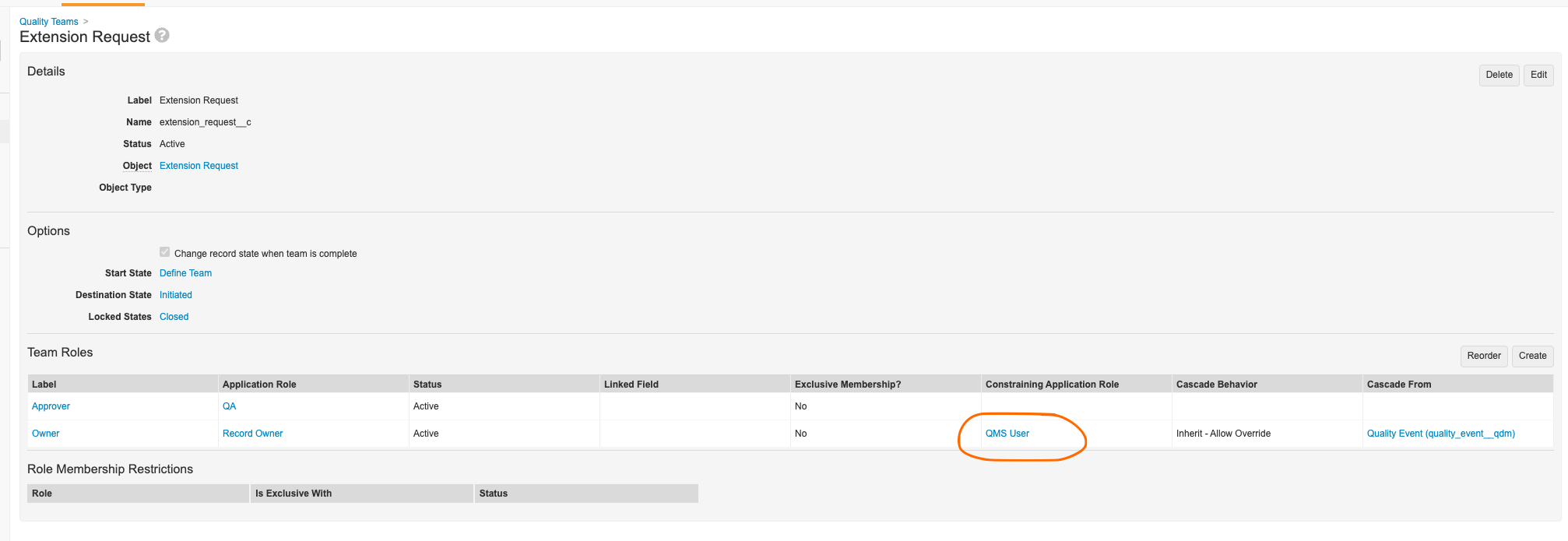
Task: Open the Record Owner application role
Action: click(252, 434)
